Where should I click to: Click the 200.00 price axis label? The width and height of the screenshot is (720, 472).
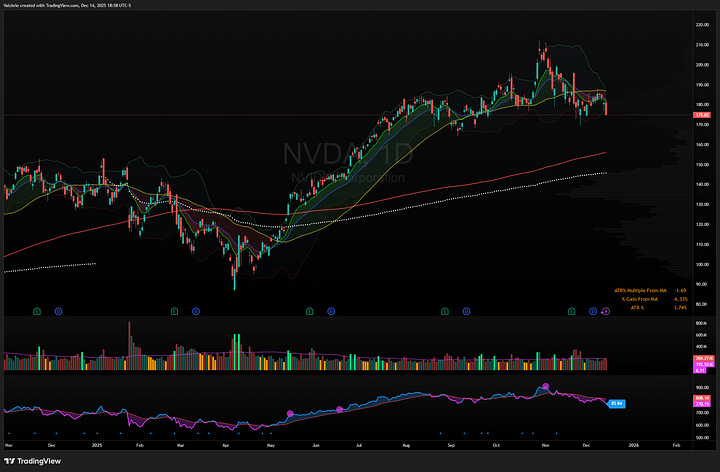pos(702,65)
